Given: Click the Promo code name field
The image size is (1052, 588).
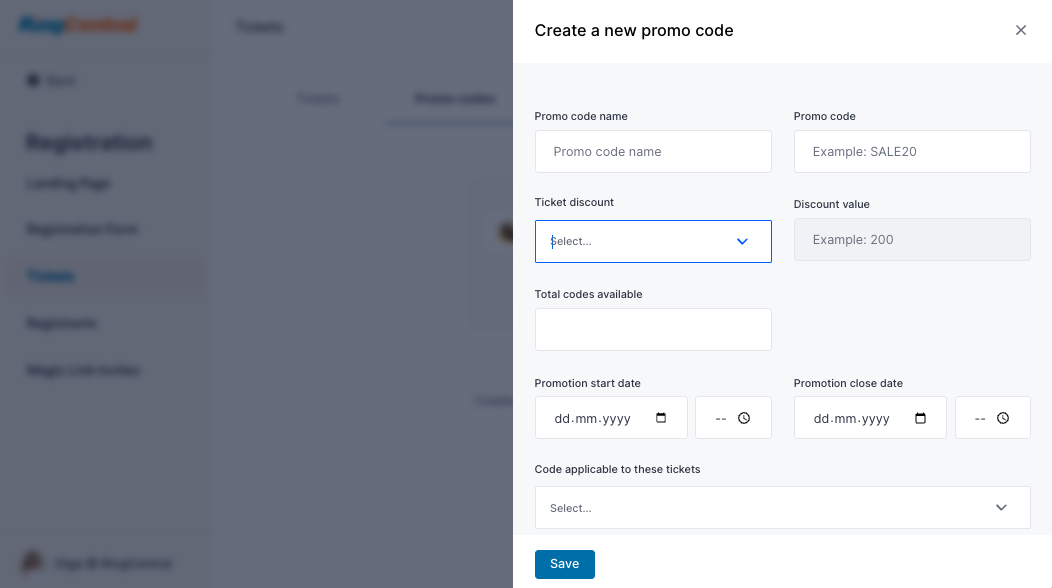Looking at the screenshot, I should pyautogui.click(x=653, y=152).
